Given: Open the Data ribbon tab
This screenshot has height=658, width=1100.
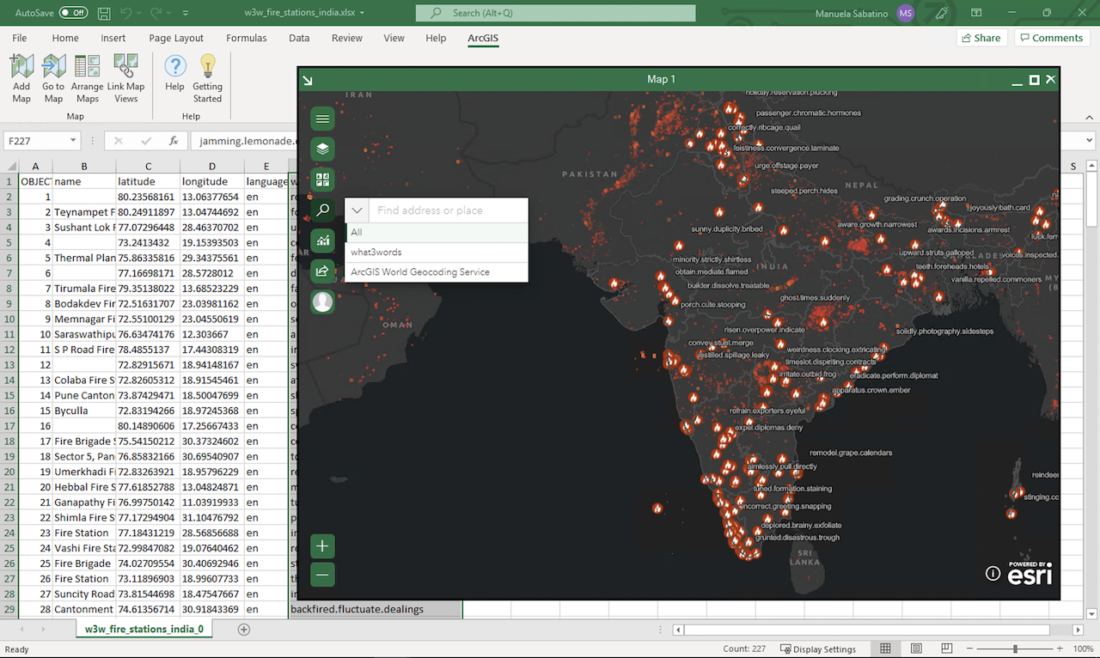Looking at the screenshot, I should coord(299,38).
